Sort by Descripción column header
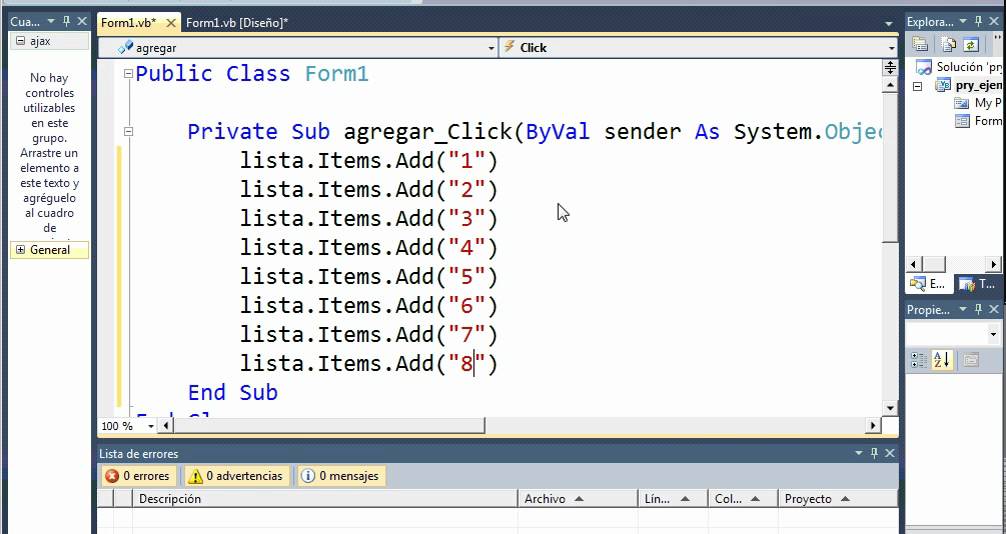 325,499
